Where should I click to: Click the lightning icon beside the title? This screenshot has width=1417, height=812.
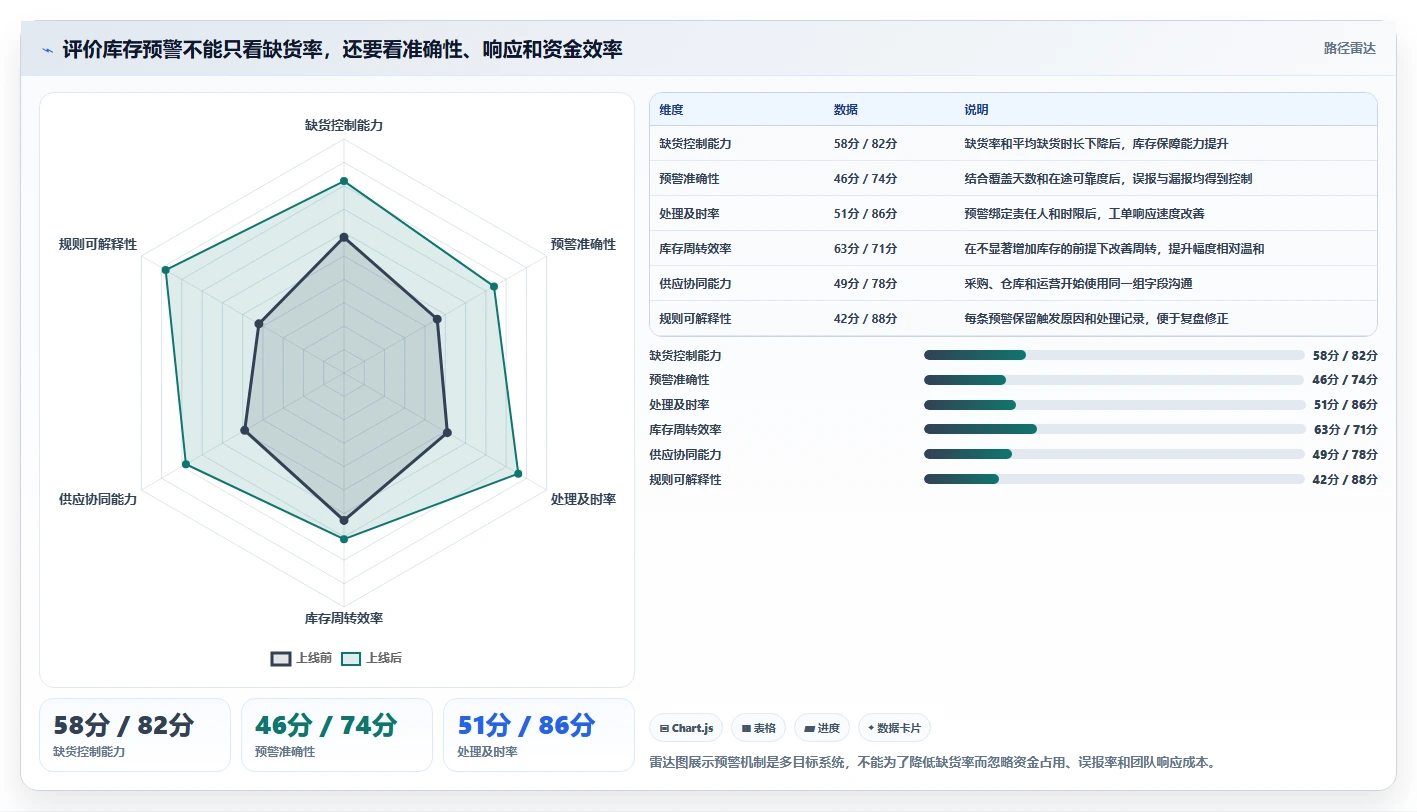click(x=47, y=50)
